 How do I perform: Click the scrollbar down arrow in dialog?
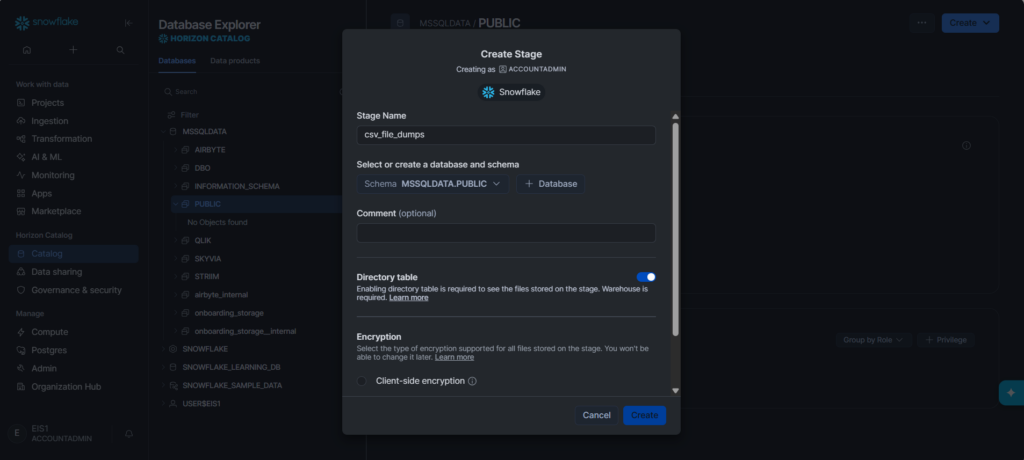point(675,391)
